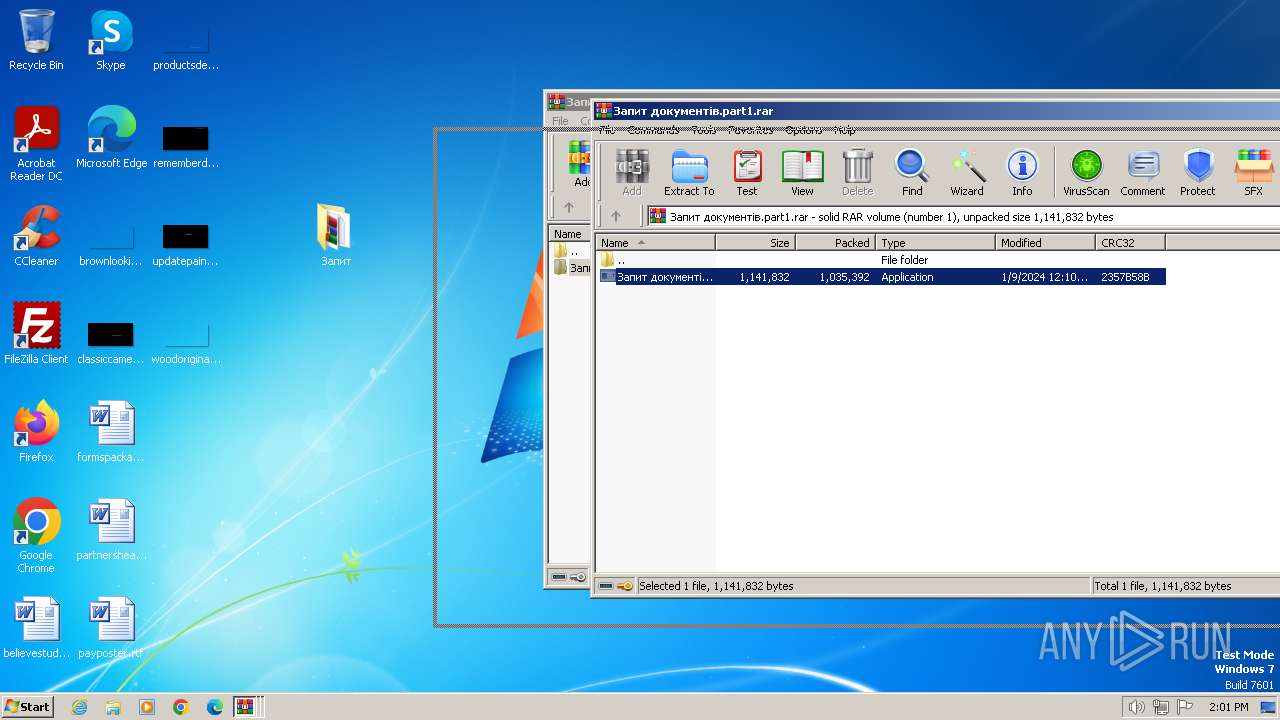The height and width of the screenshot is (720, 1280).
Task: Run Test on the archive
Action: pyautogui.click(x=747, y=173)
